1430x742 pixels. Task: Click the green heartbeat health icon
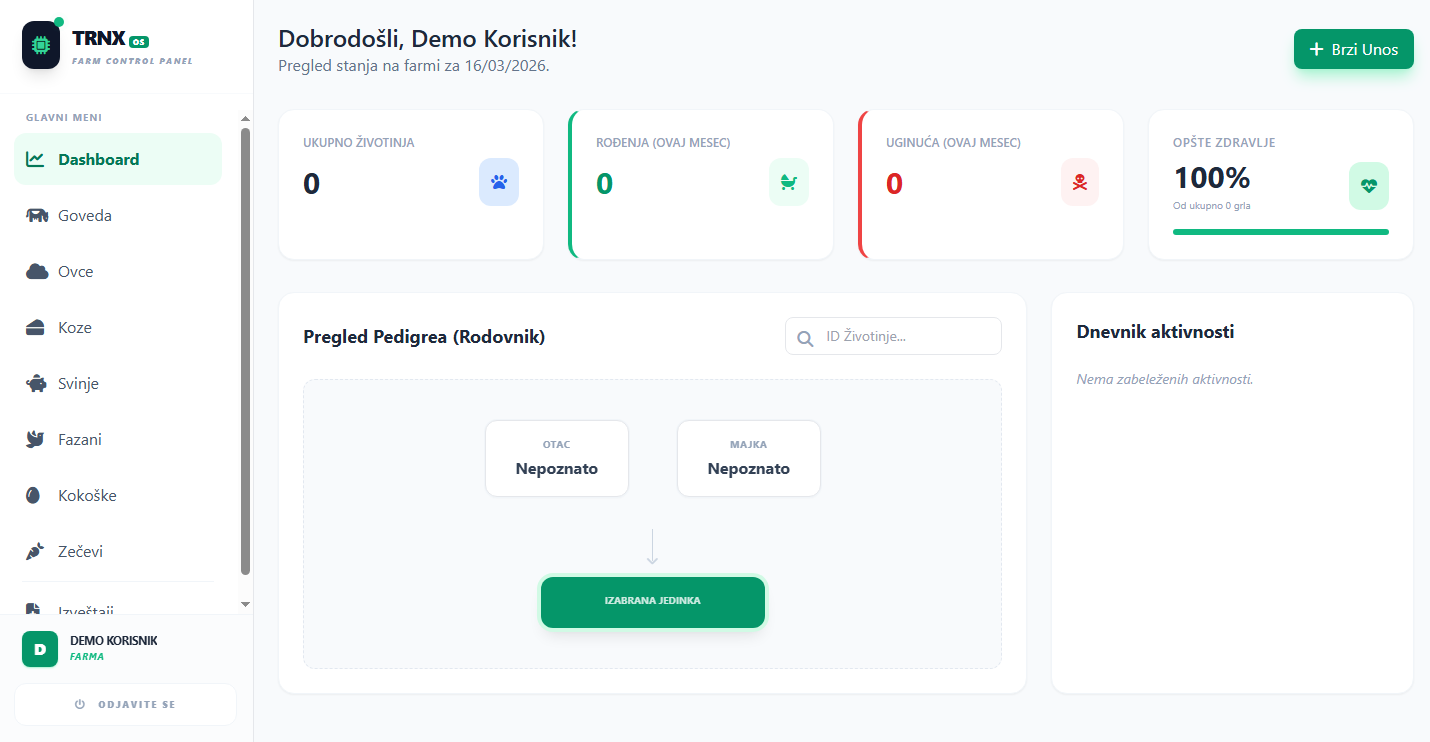tap(1368, 186)
